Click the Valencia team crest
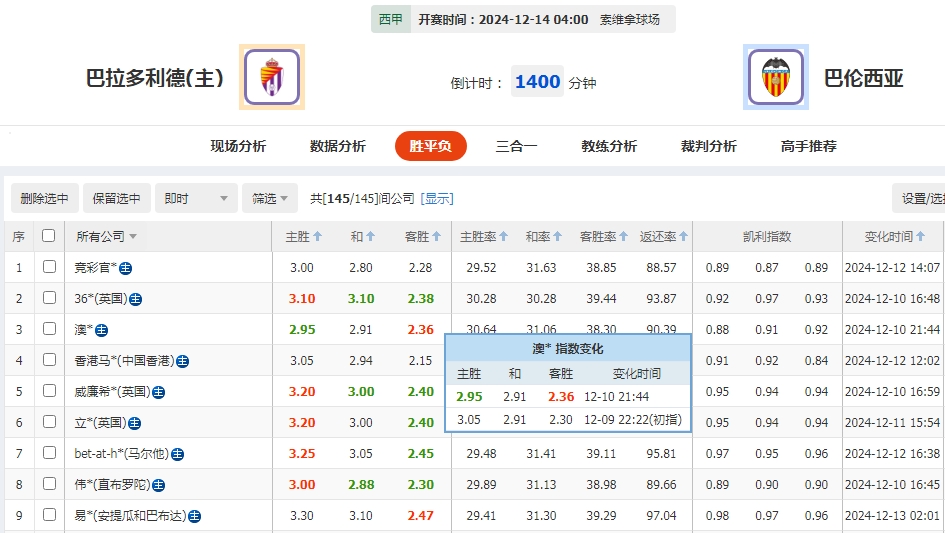Screen dimensions: 945x533 pos(775,77)
